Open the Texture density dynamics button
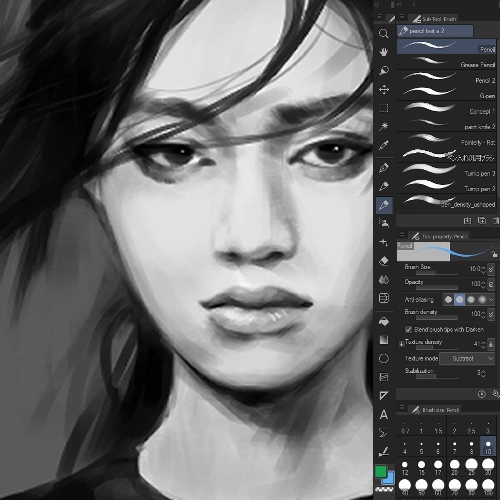The height and width of the screenshot is (500, 500). point(491,344)
